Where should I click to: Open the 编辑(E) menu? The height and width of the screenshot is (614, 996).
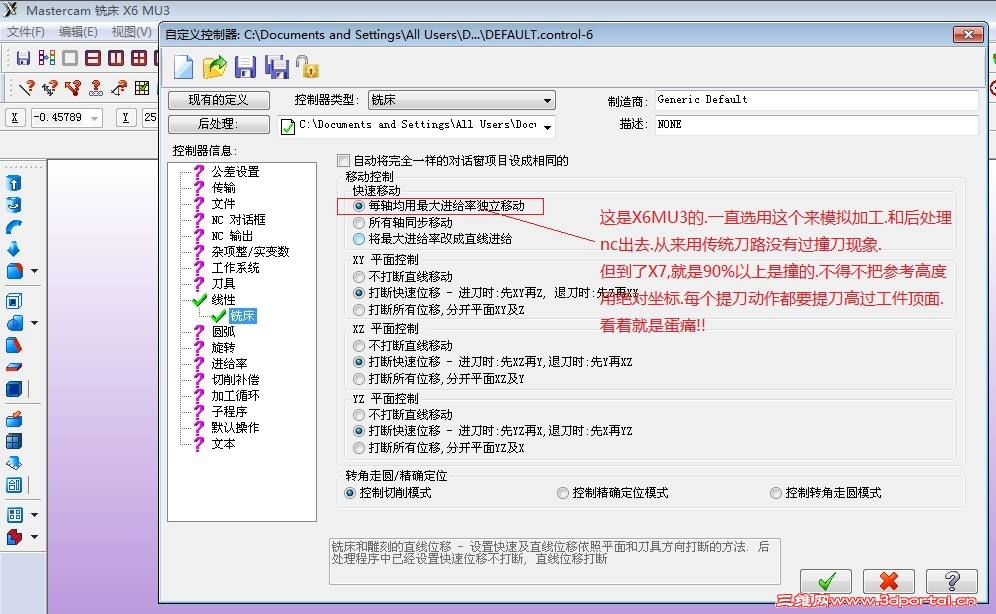point(78,32)
